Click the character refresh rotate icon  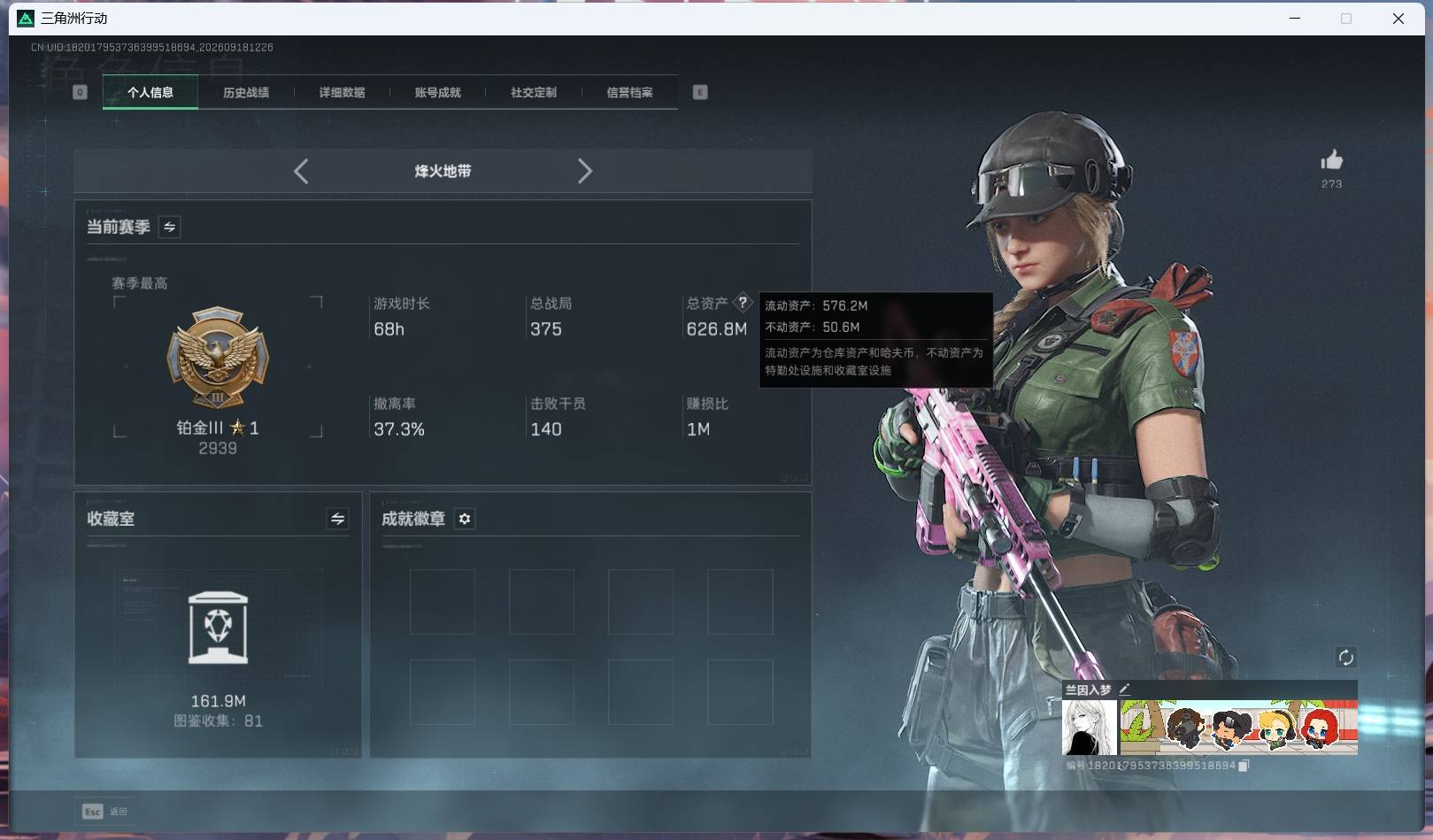point(1345,657)
